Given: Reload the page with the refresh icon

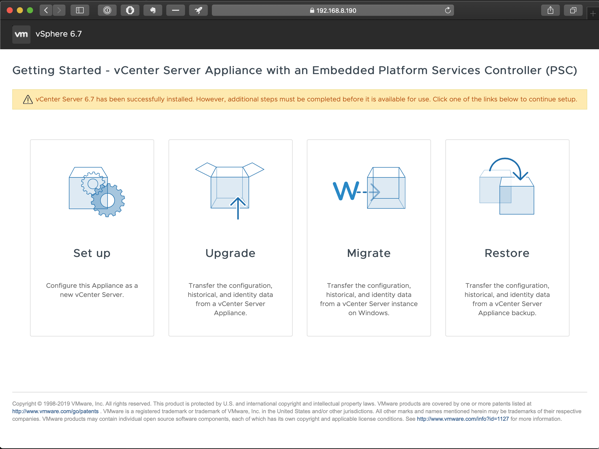Looking at the screenshot, I should [448, 10].
